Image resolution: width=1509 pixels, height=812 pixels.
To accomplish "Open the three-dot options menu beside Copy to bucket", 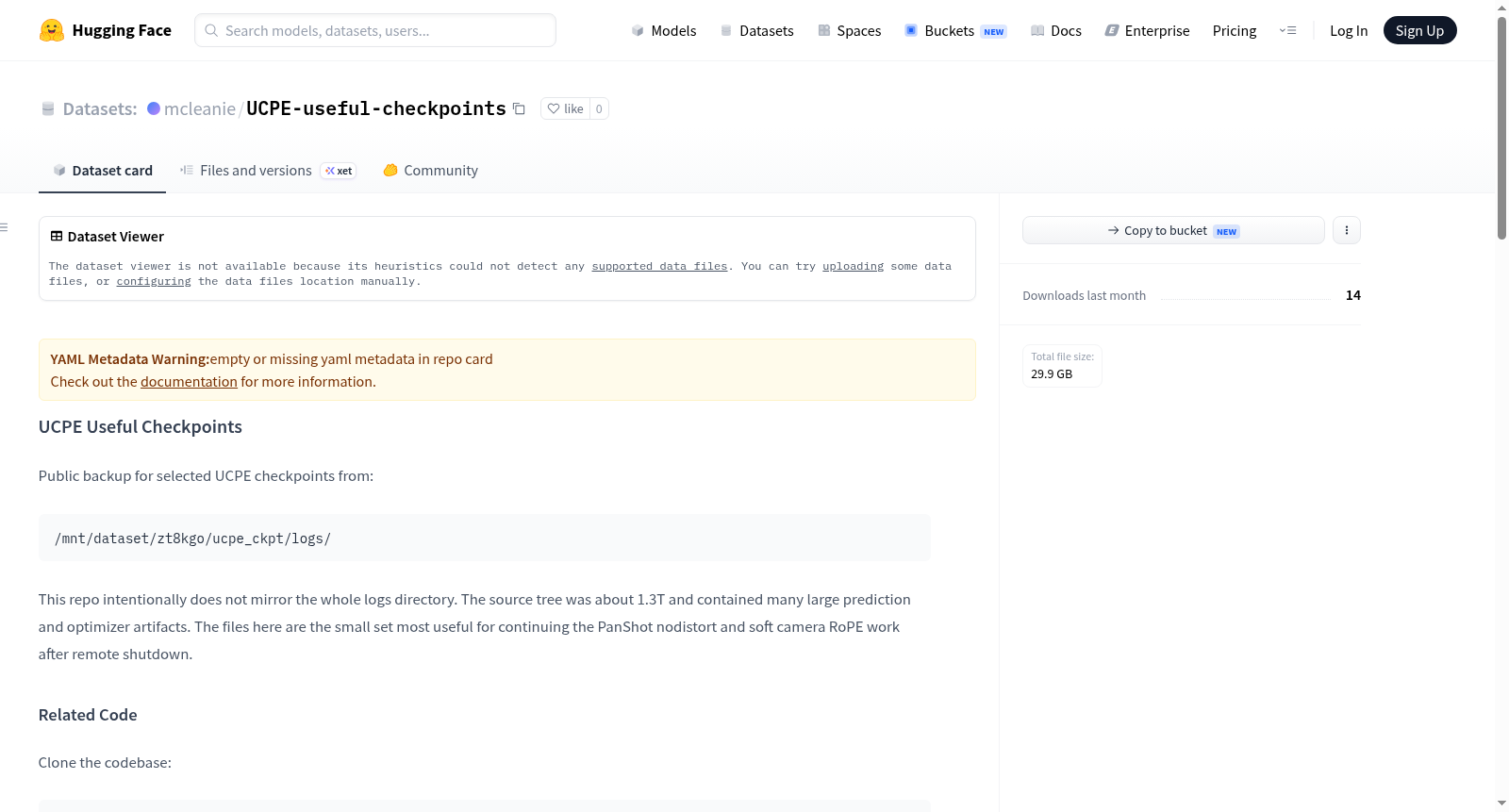I will pyautogui.click(x=1347, y=230).
